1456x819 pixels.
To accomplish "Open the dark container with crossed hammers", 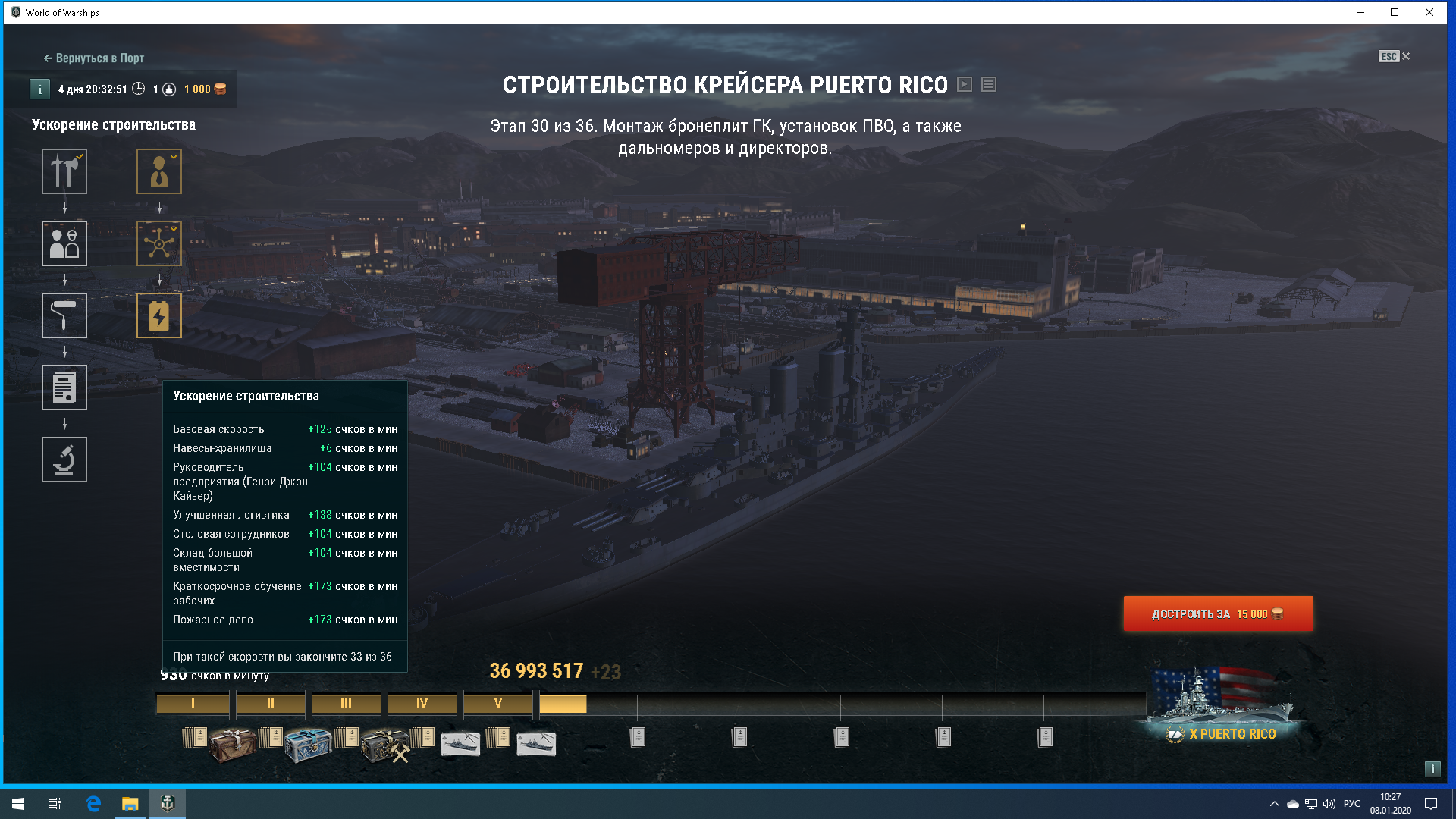I will pyautogui.click(x=385, y=745).
